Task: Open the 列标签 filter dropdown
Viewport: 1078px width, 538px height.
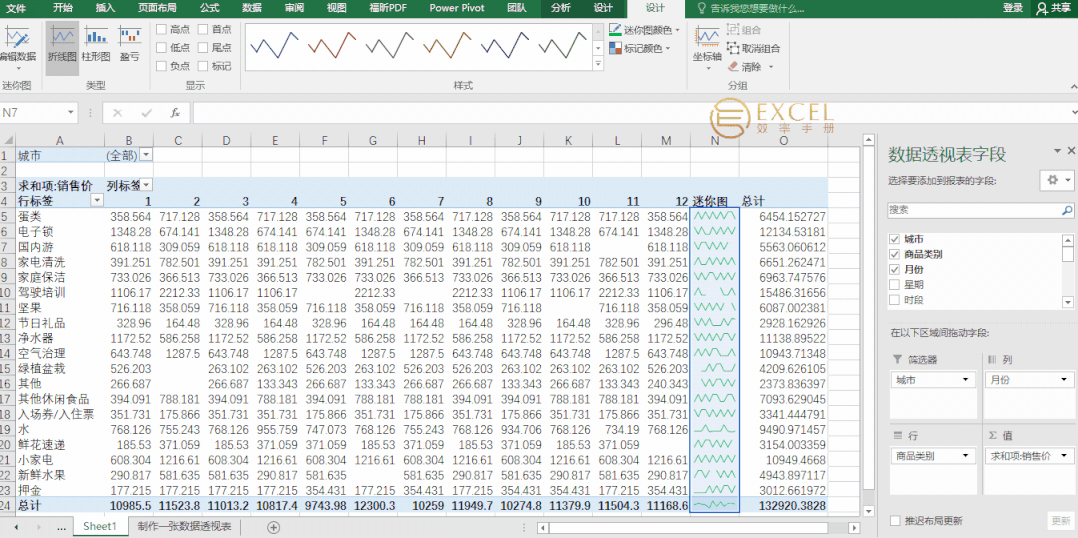Action: [146, 185]
